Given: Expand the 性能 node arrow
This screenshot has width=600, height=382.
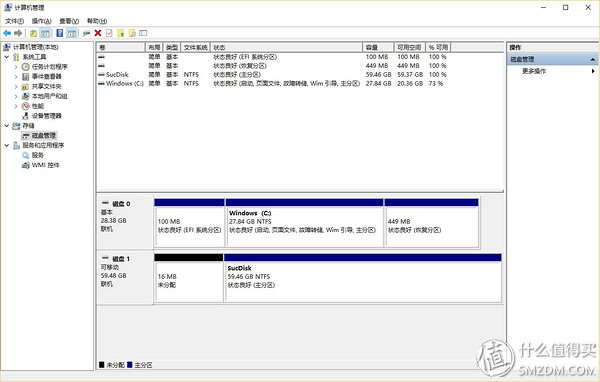Looking at the screenshot, I should [x=16, y=106].
